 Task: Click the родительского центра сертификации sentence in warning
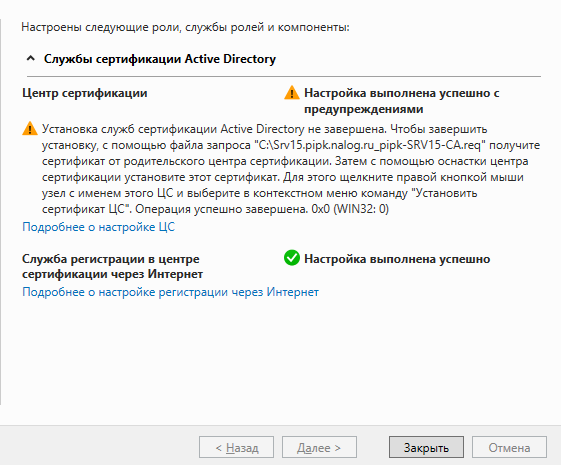point(226,161)
